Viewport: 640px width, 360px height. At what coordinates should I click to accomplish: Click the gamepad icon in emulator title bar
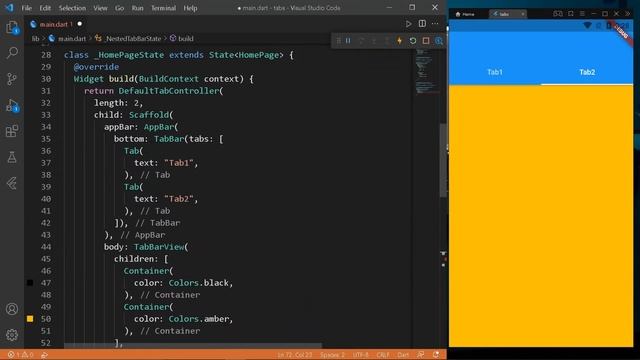[558, 14]
